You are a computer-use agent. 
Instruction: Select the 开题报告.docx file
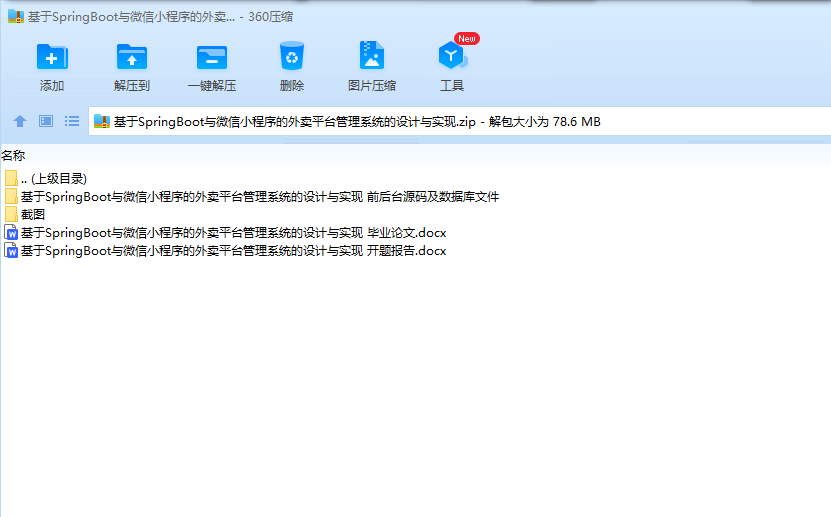(225, 251)
